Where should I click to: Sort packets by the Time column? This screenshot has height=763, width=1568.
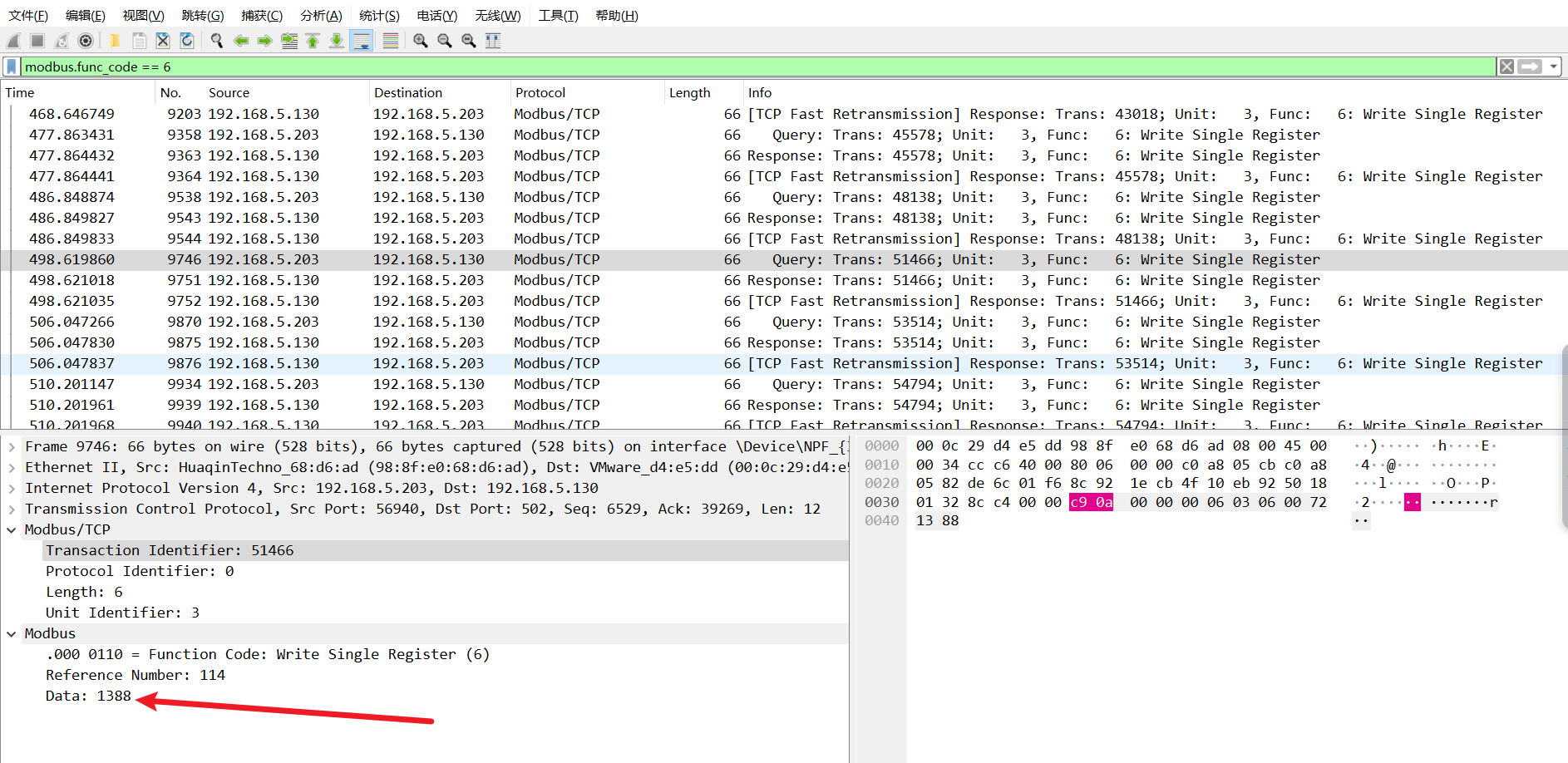[x=78, y=93]
